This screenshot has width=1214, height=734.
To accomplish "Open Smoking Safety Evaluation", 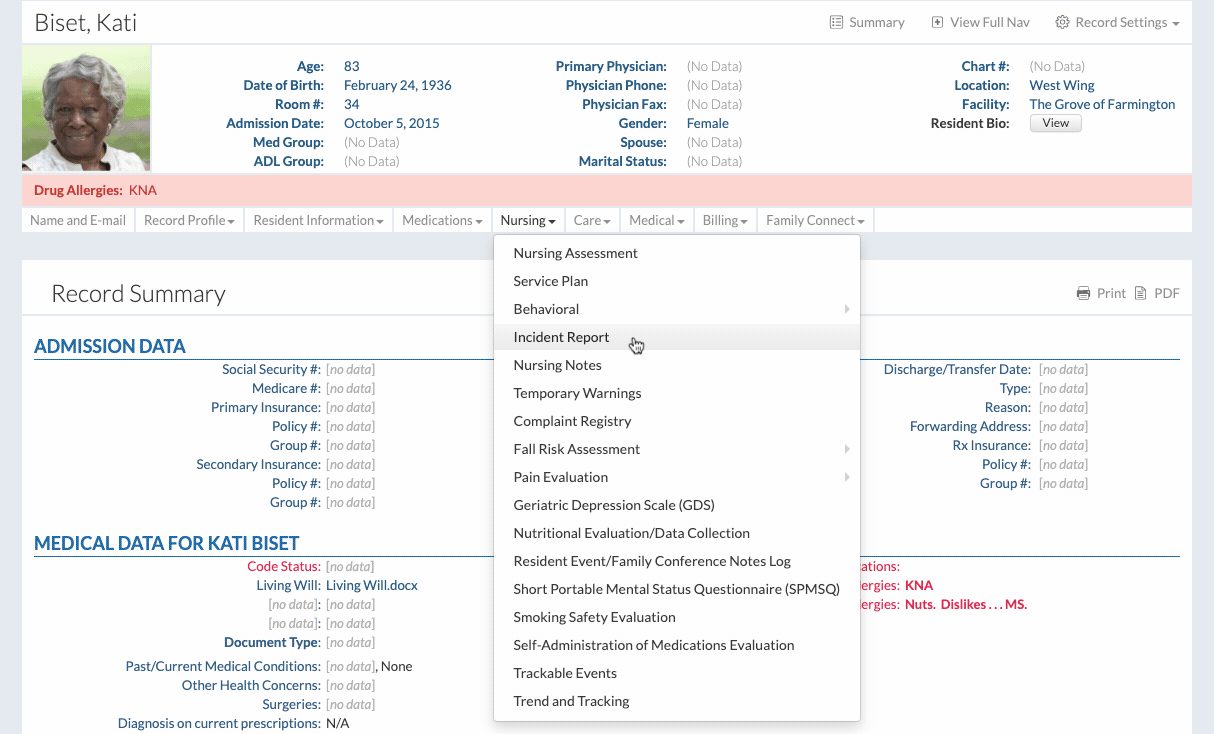I will click(x=594, y=617).
